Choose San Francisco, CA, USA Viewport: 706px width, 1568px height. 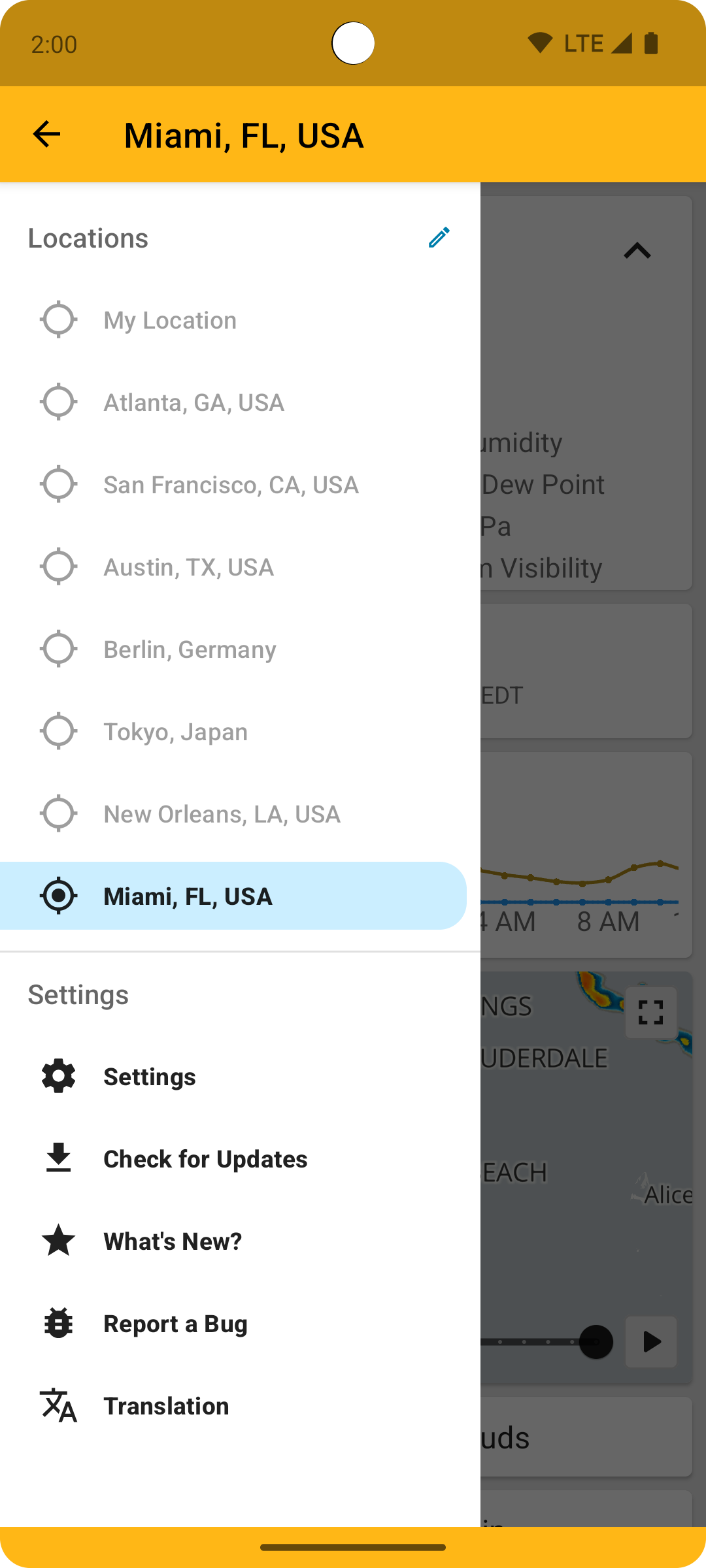[231, 485]
